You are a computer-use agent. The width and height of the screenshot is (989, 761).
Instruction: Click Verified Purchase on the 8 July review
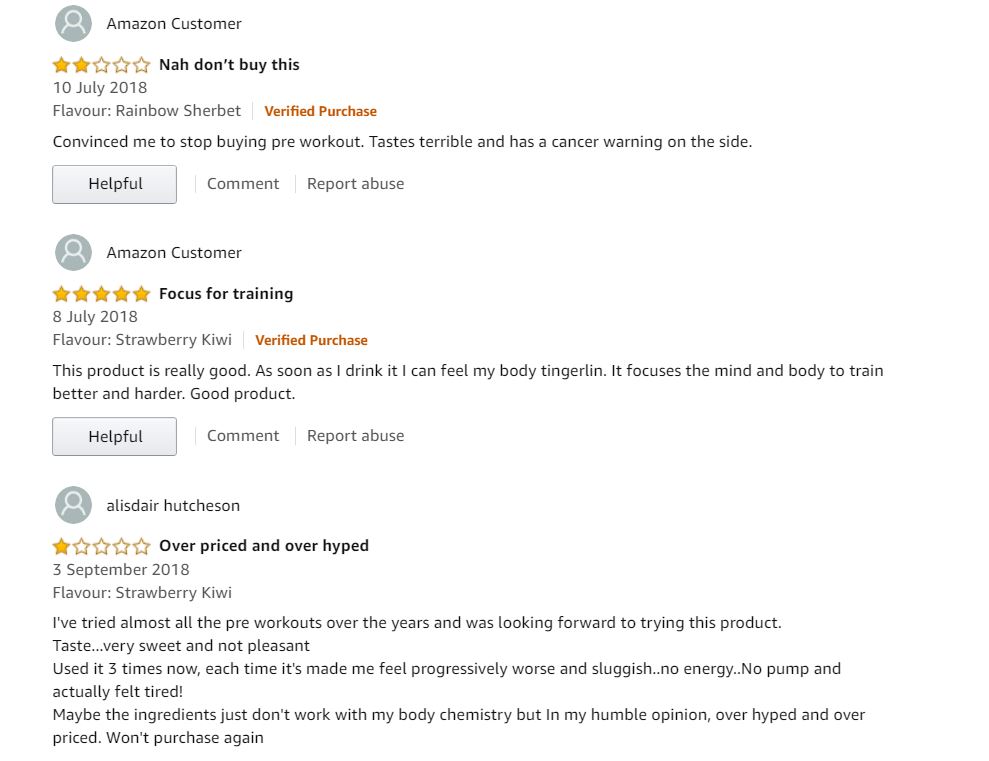click(x=311, y=340)
